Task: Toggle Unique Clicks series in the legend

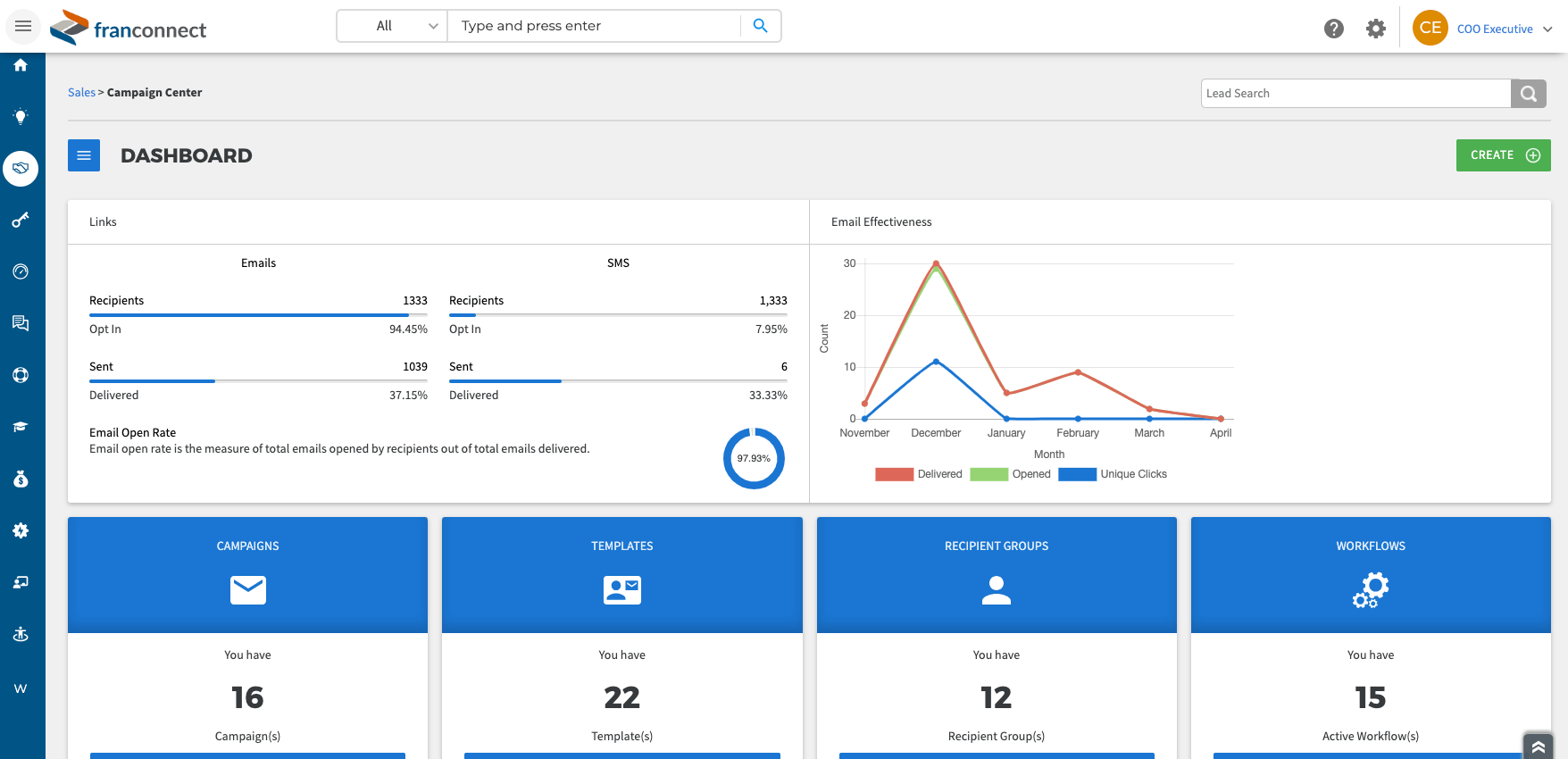Action: tap(1113, 474)
